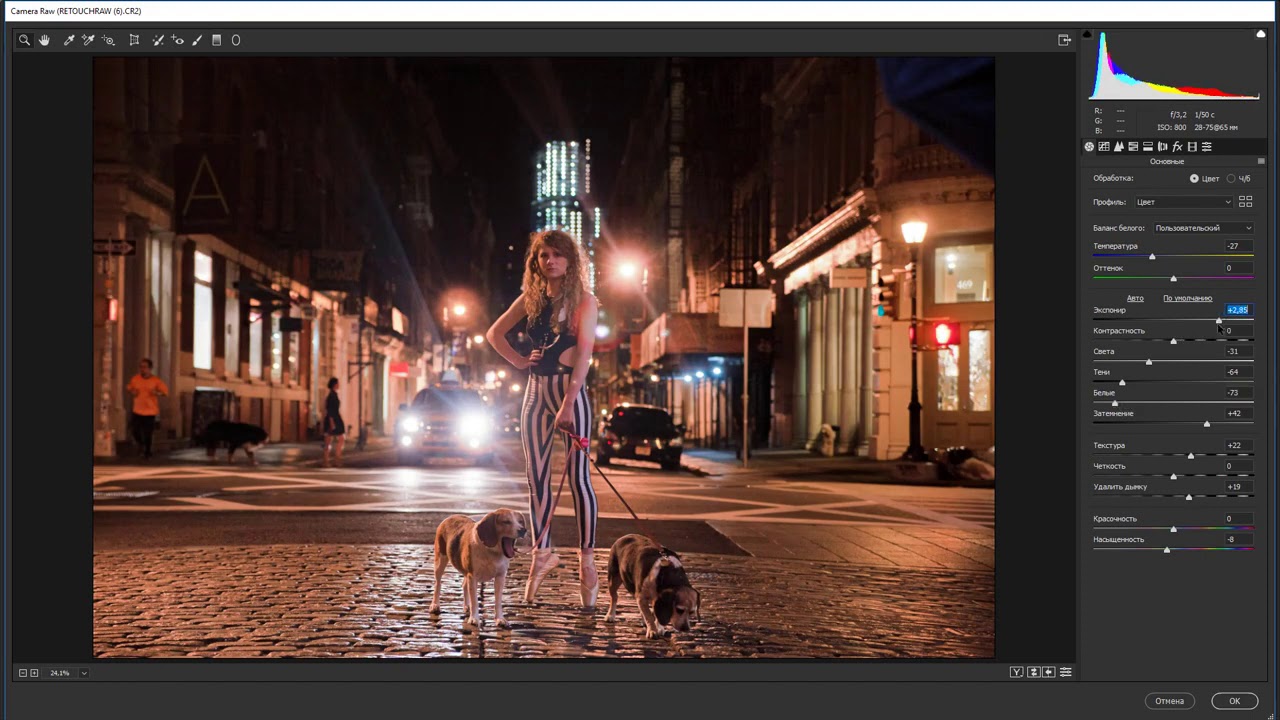Click the Экспонир value field

(x=1238, y=310)
